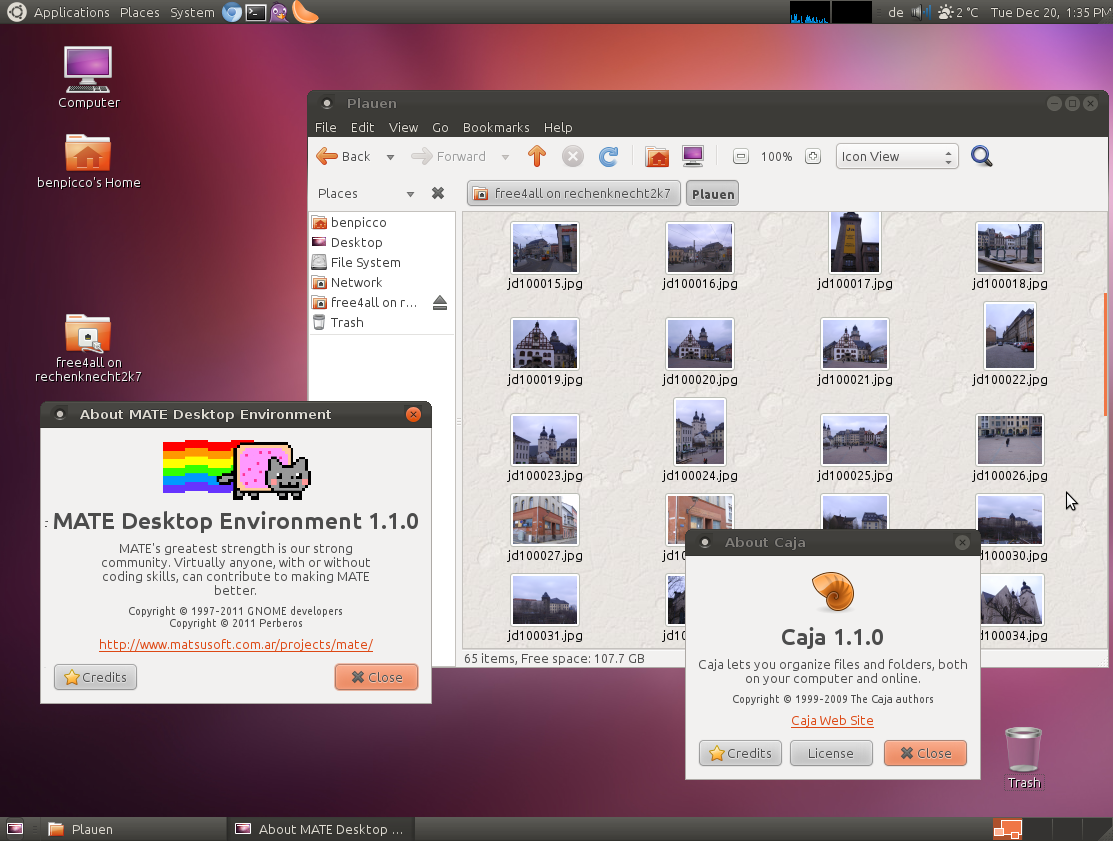Screen dimensions: 1113x841
Task: Navigate Back in Caja file browser
Action: (346, 156)
